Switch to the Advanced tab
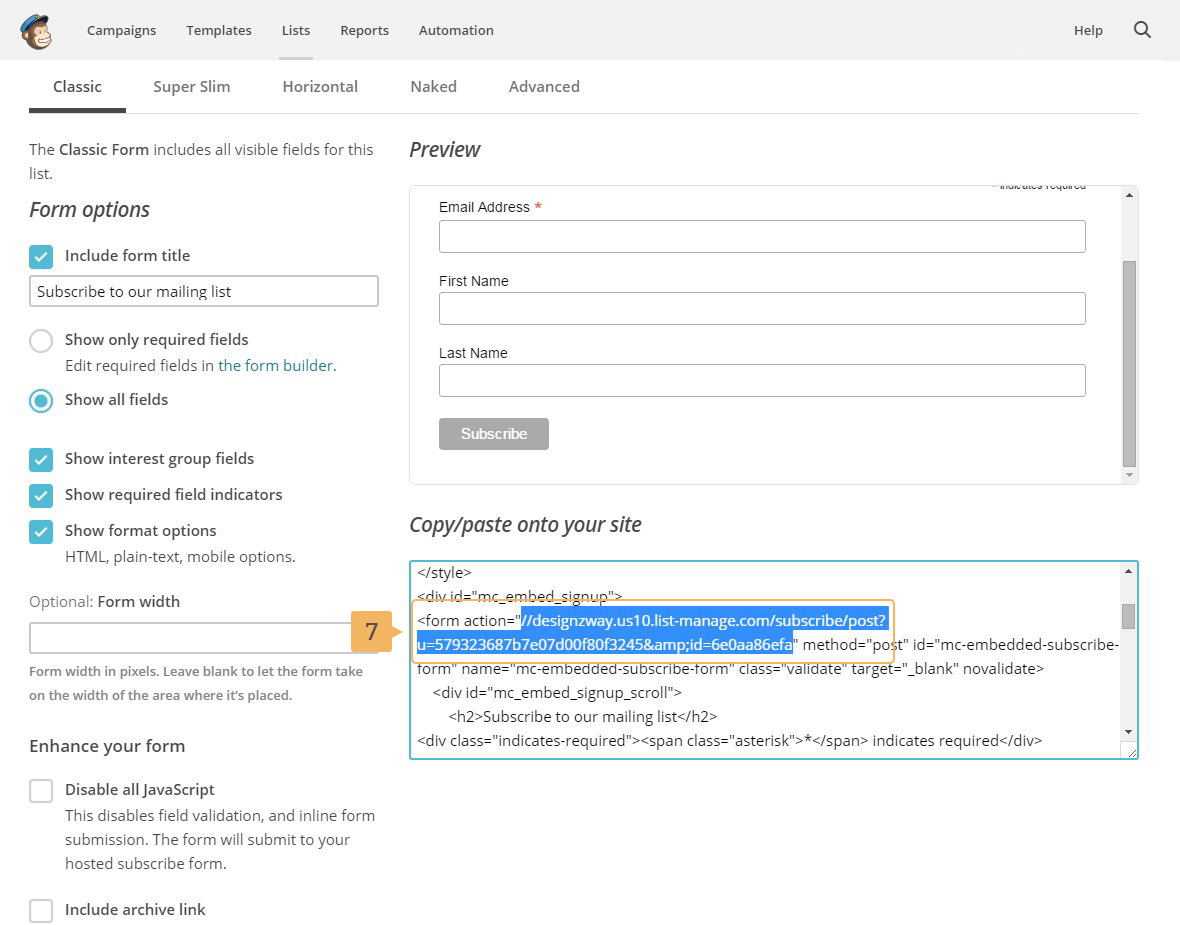This screenshot has width=1180, height=925. pos(544,87)
